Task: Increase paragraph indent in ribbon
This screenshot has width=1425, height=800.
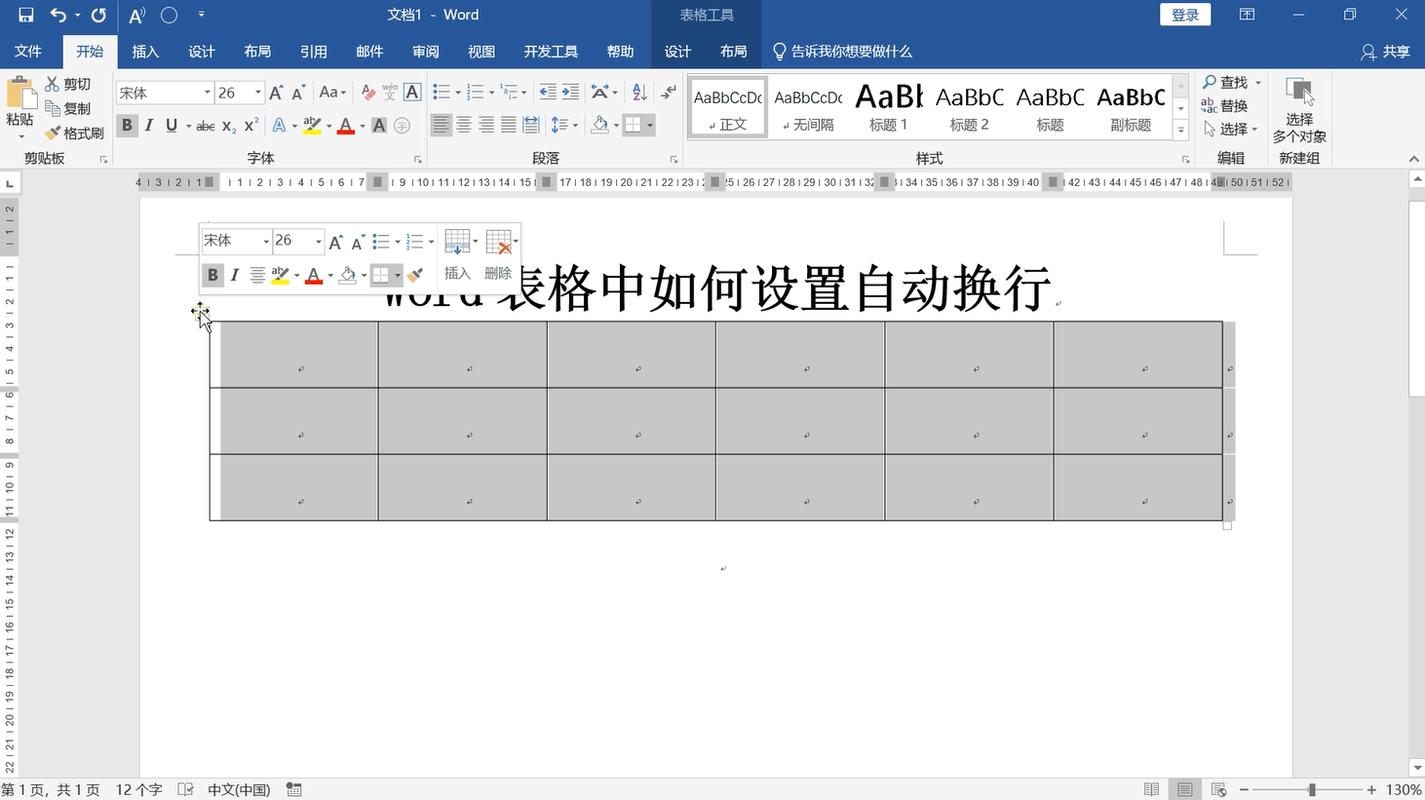Action: [570, 92]
